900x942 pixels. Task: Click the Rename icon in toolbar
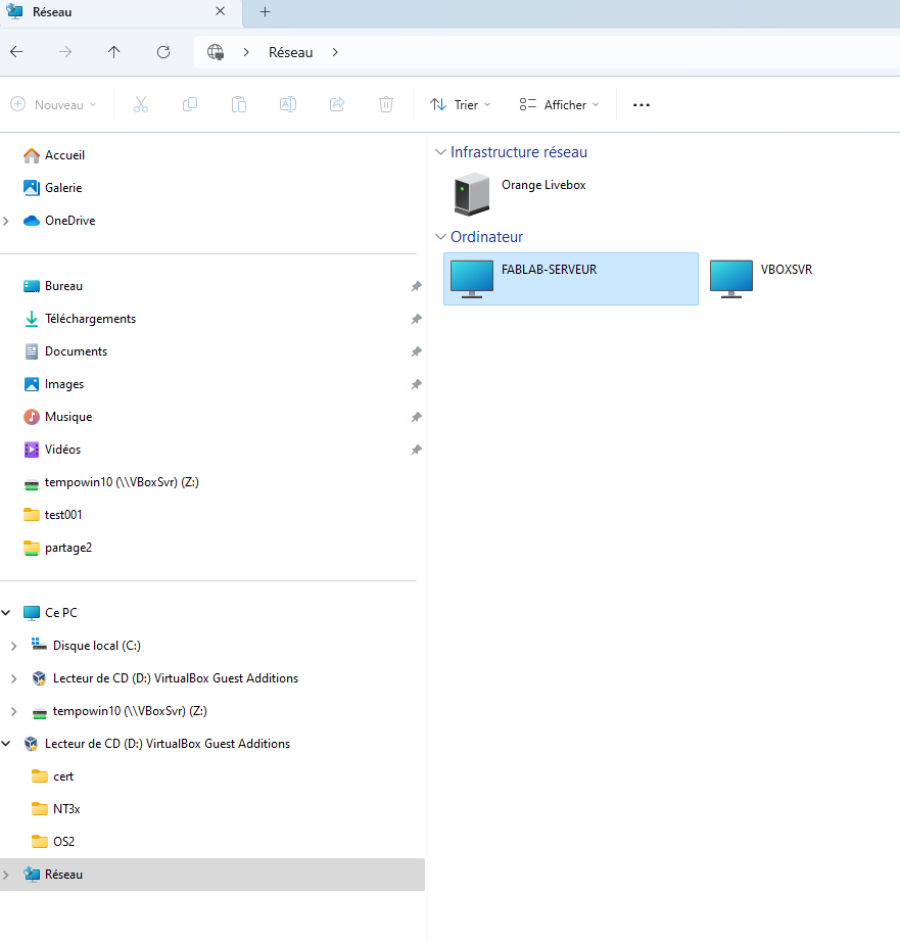point(288,105)
